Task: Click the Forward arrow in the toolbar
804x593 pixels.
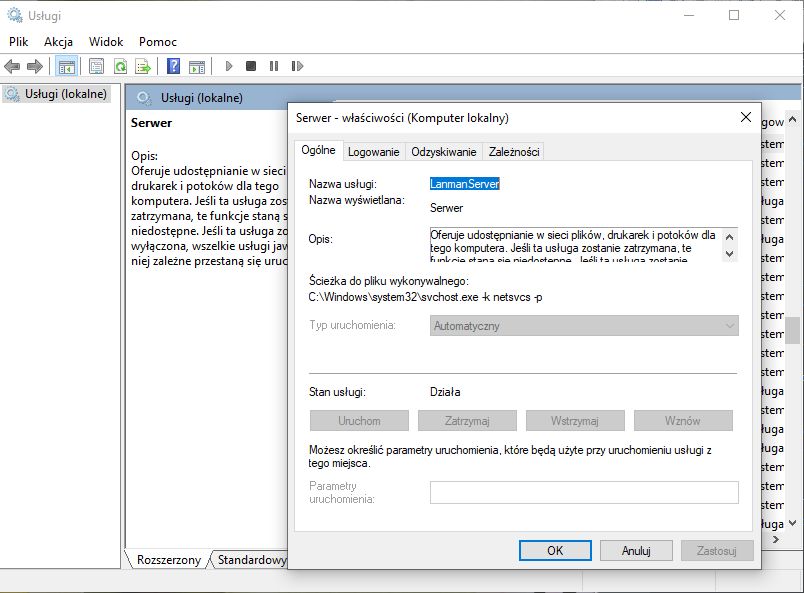Action: 34,66
